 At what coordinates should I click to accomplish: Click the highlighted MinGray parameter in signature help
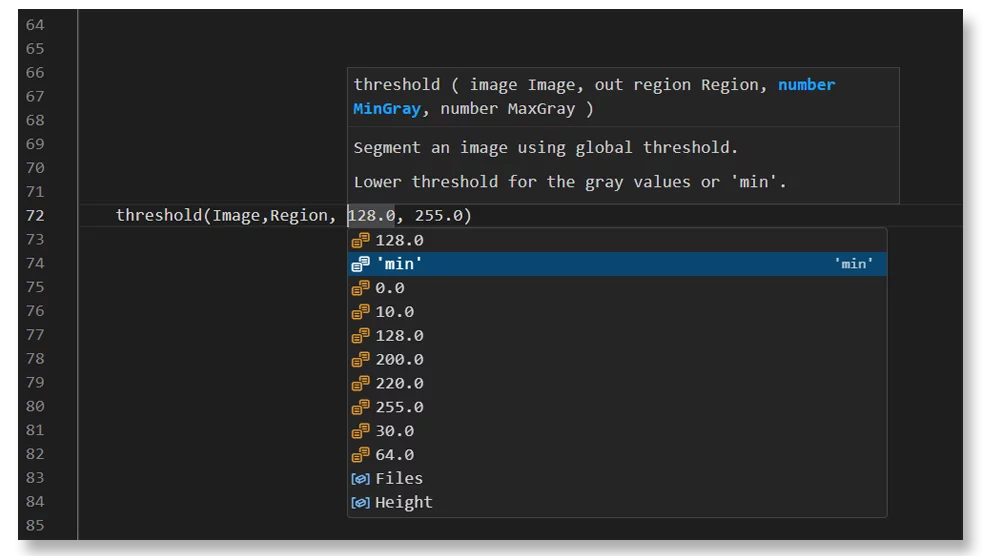(387, 109)
